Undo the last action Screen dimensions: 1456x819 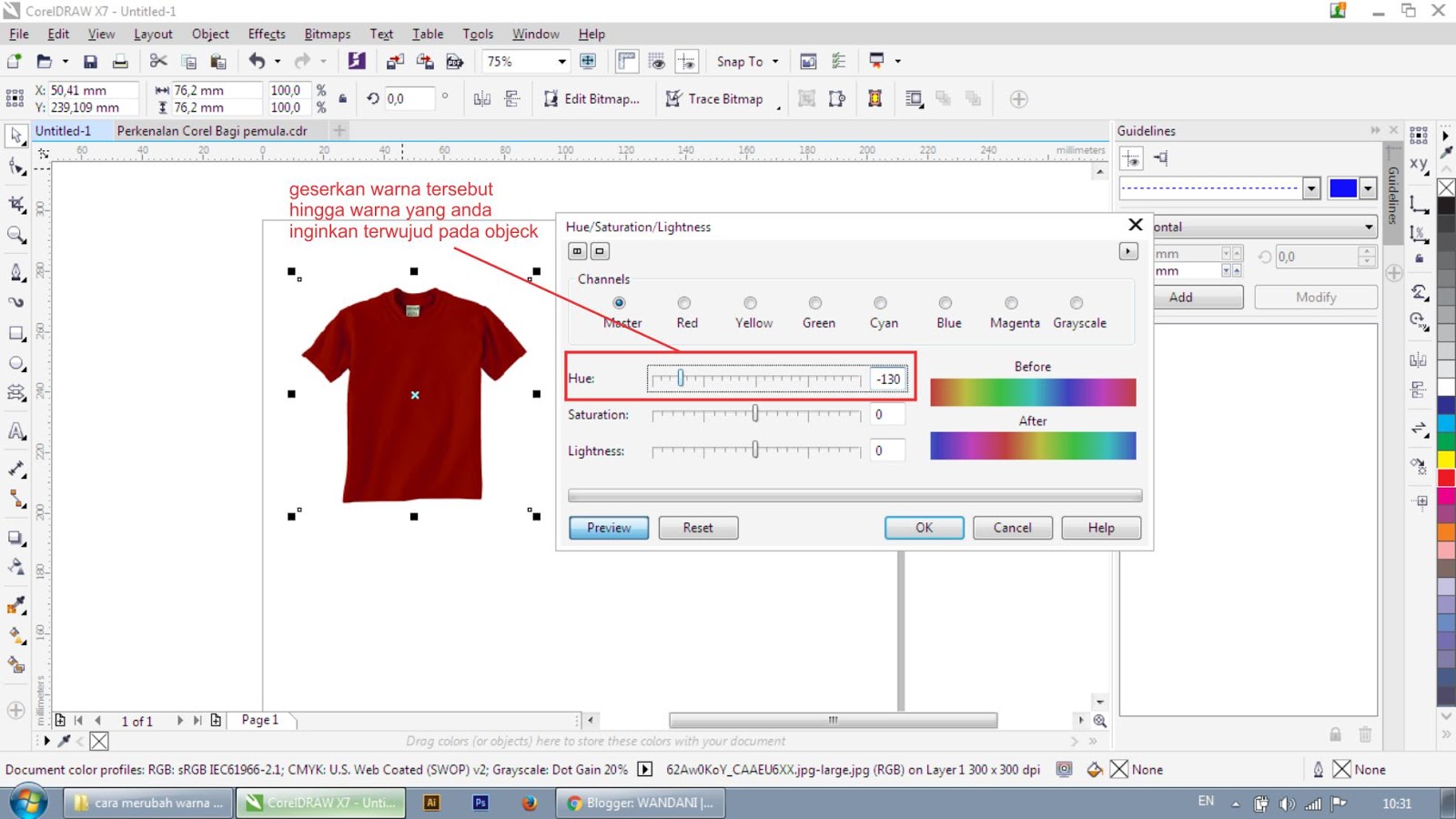point(258,61)
